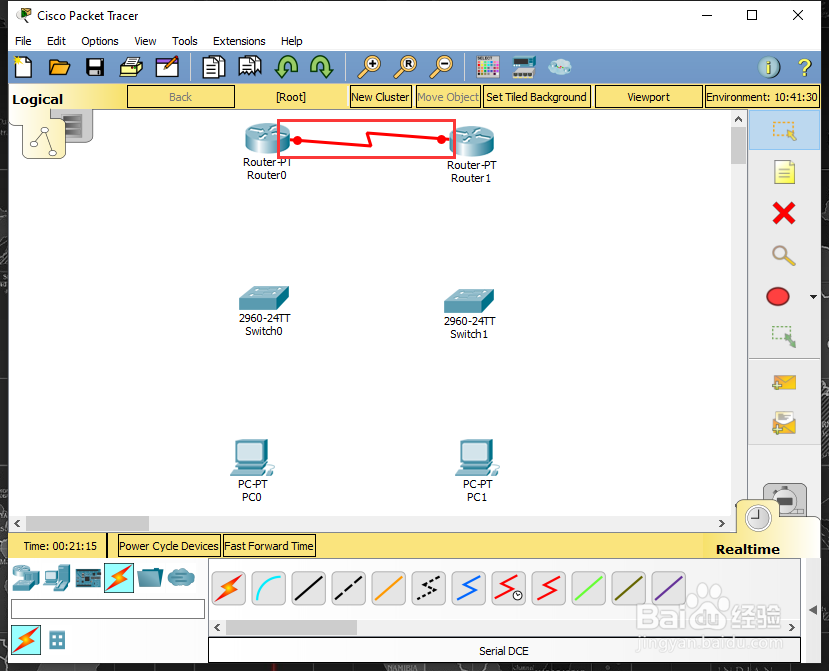
Task: Activate the Inspect magnifier tool
Action: click(784, 255)
